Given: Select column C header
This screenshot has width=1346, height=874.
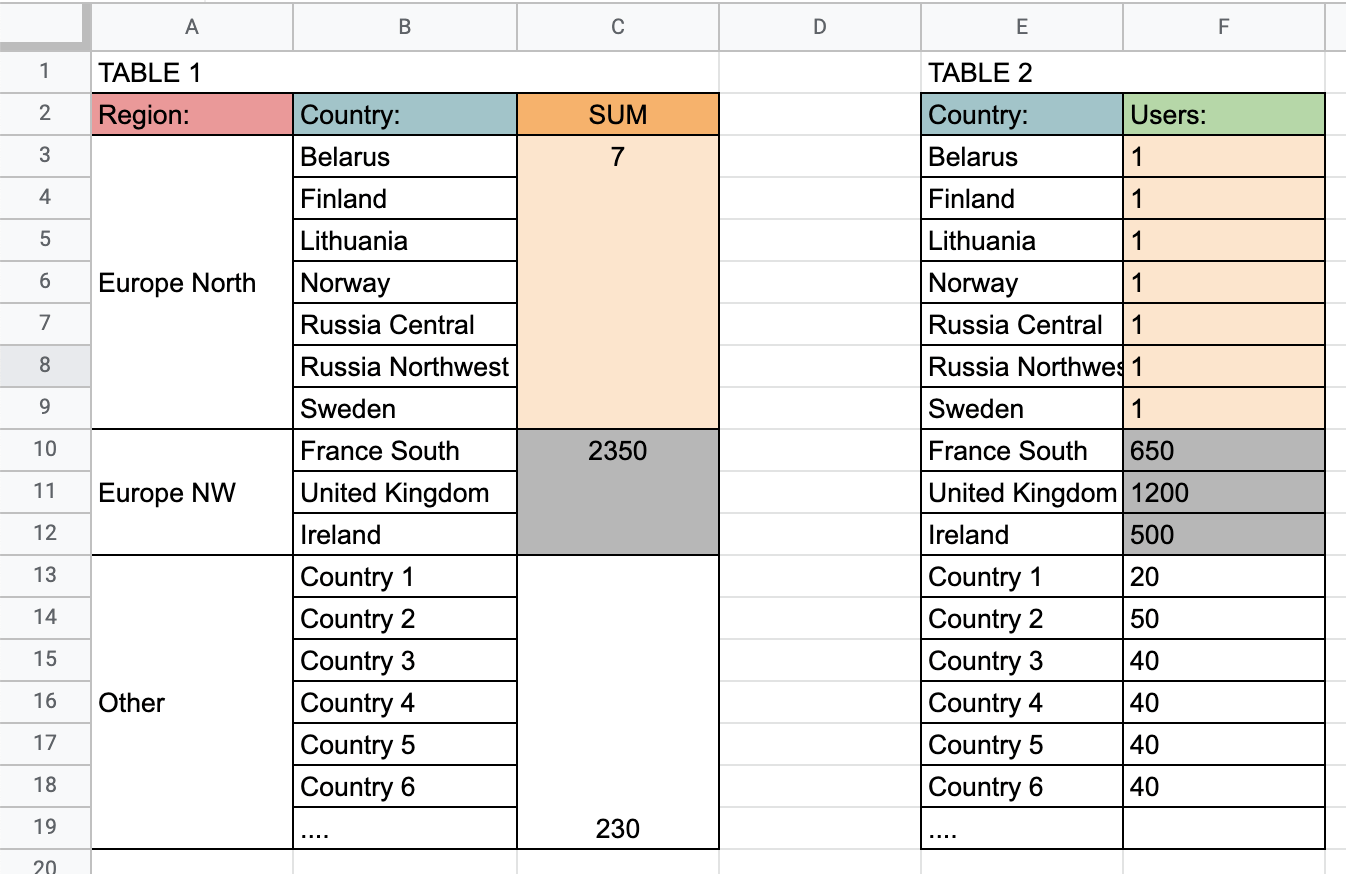Looking at the screenshot, I should coord(618,27).
